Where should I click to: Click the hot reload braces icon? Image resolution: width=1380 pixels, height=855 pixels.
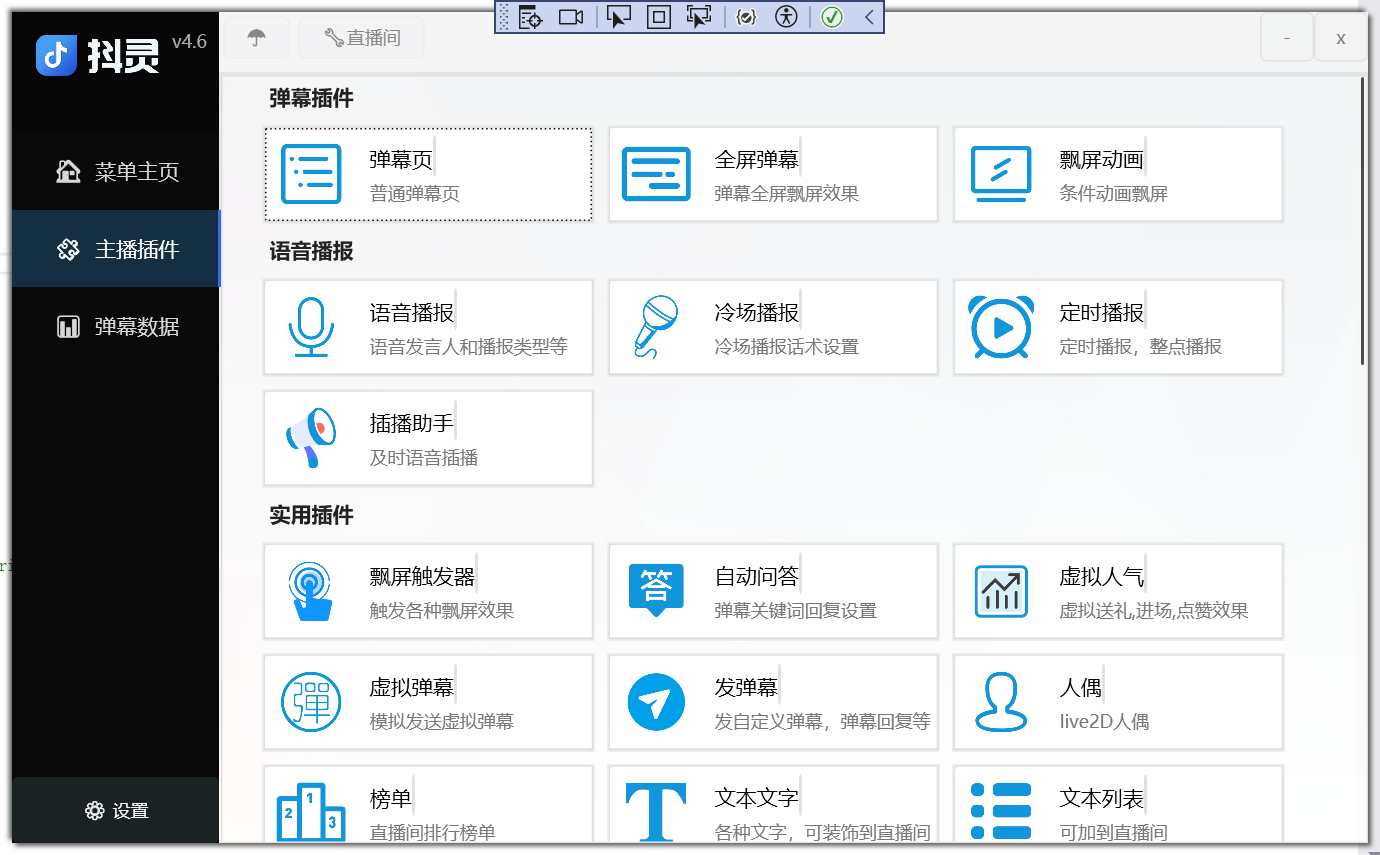click(x=746, y=16)
